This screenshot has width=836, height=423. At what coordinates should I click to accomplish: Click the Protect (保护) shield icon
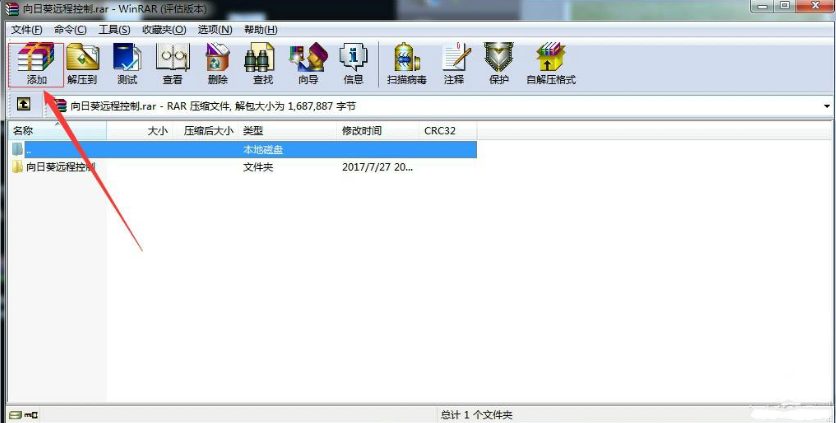[x=499, y=64]
